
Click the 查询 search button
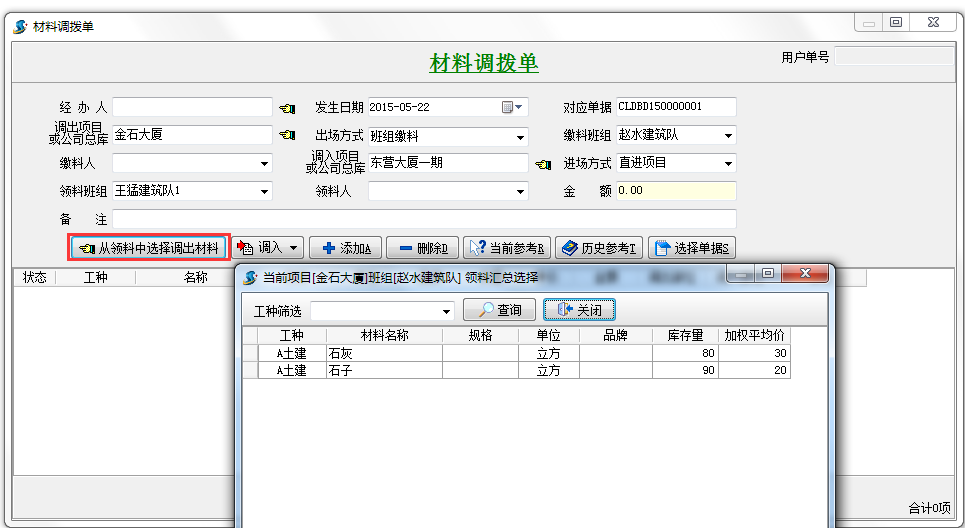(x=499, y=310)
